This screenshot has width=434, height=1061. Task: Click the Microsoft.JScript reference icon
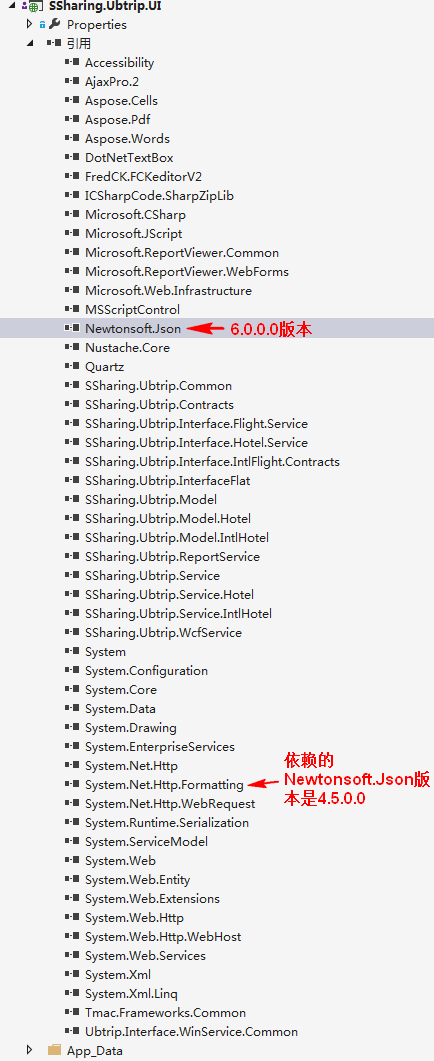click(72, 233)
